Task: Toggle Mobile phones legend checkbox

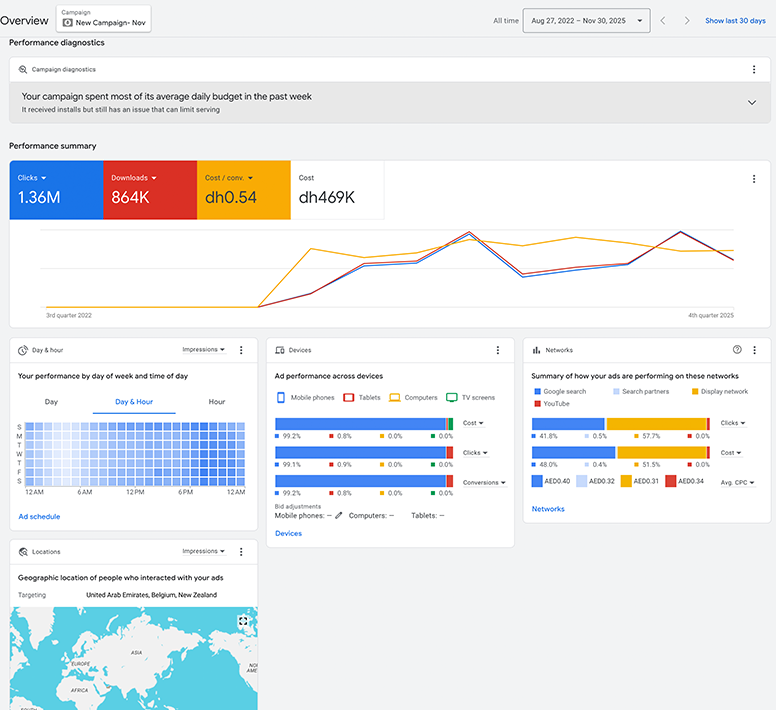Action: pyautogui.click(x=280, y=398)
